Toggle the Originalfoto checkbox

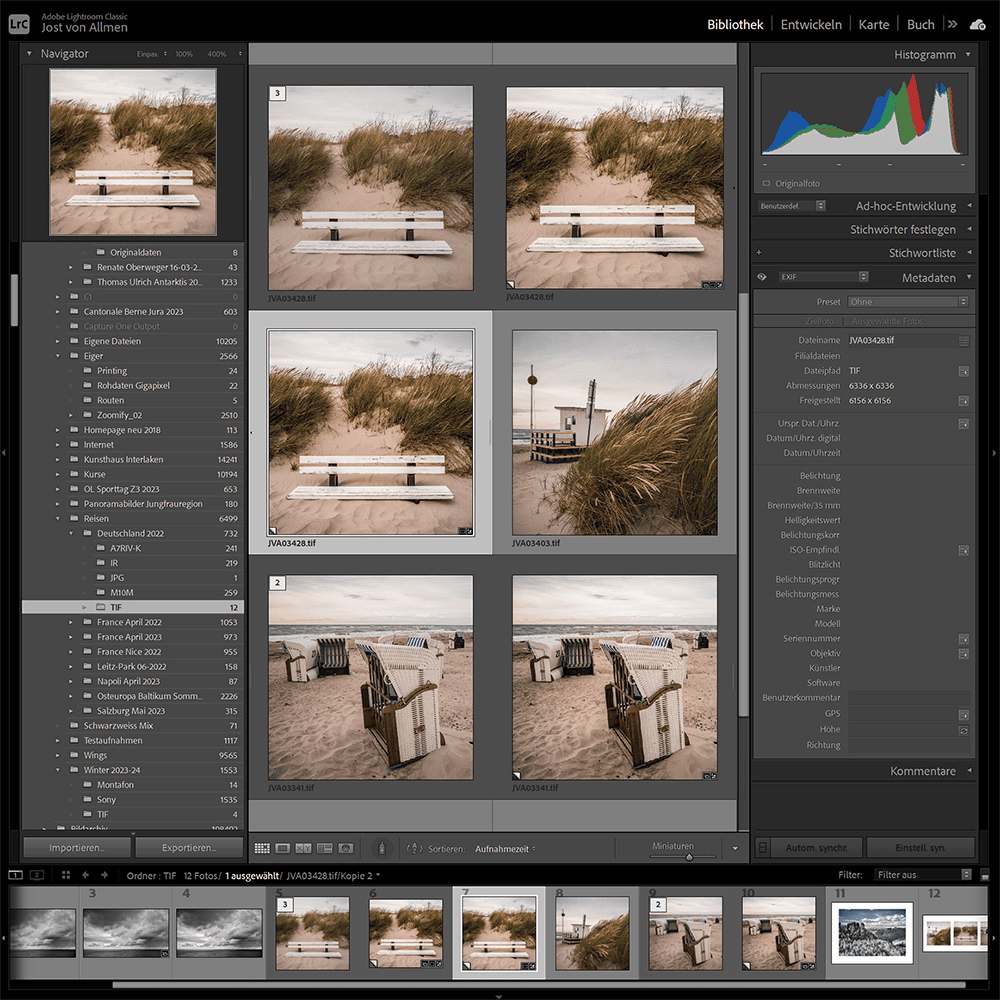[766, 183]
